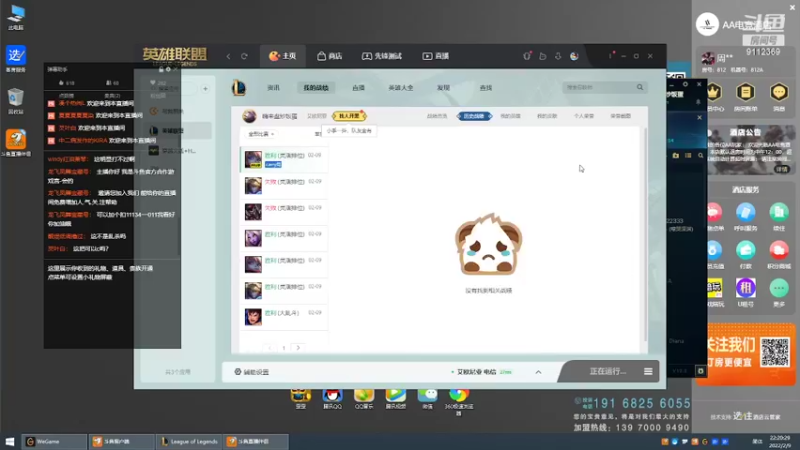
Task: Click the 呼叫服务 call service icon
Action: coord(745,216)
